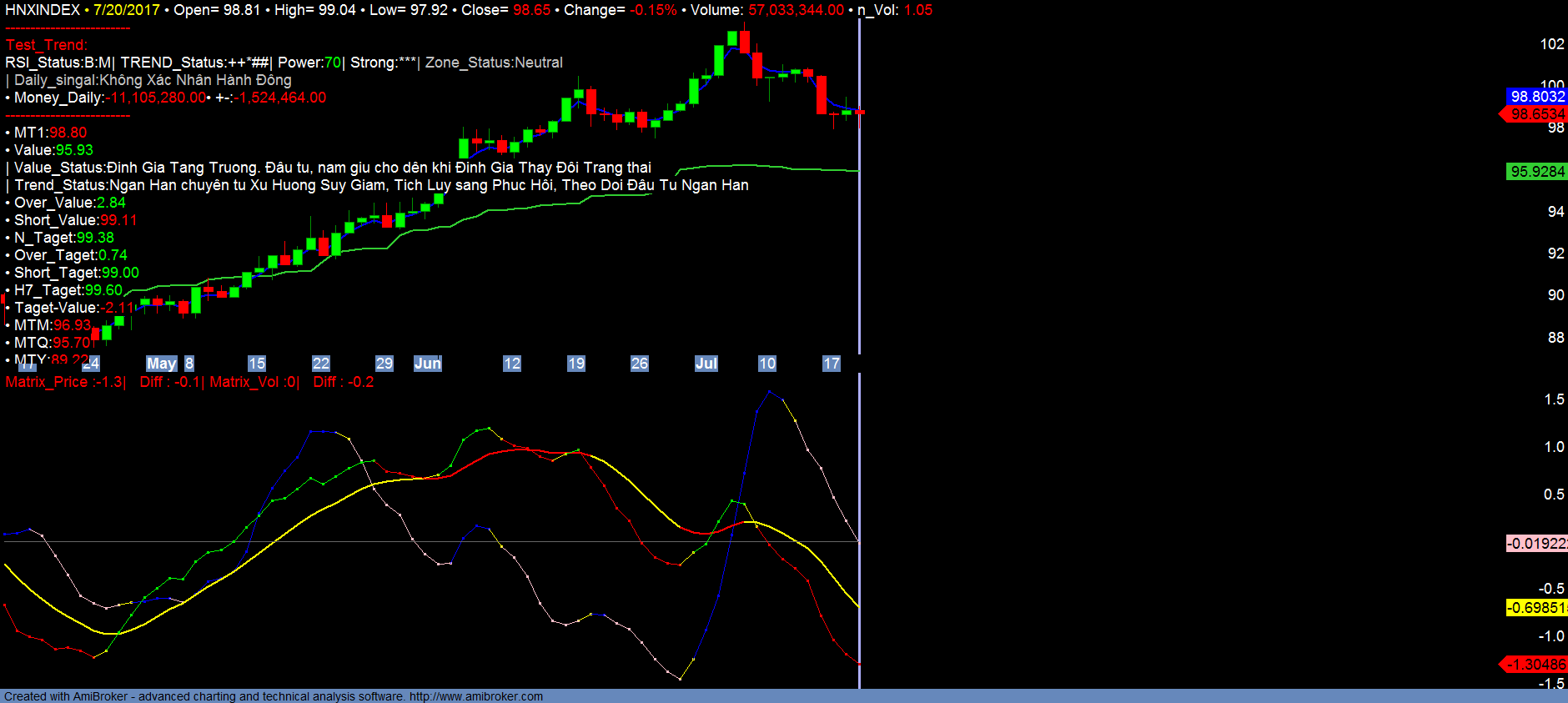Click the Matrix_Vol indicator label

pyautogui.click(x=254, y=382)
